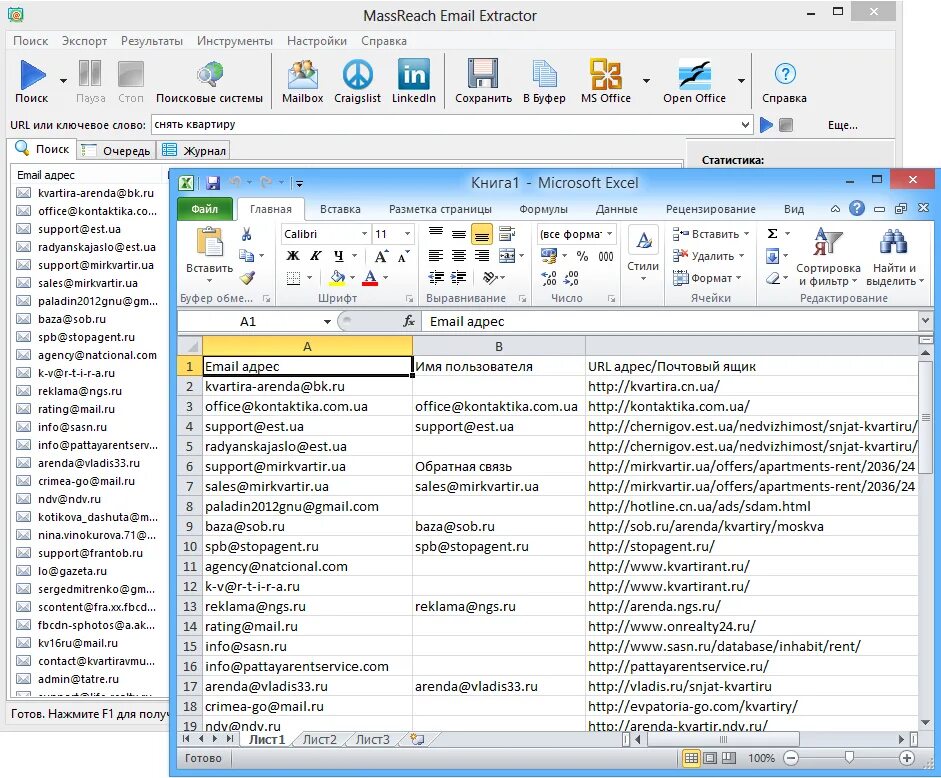The height and width of the screenshot is (778, 941).
Task: Copy results with В Буфер icon
Action: point(544,74)
